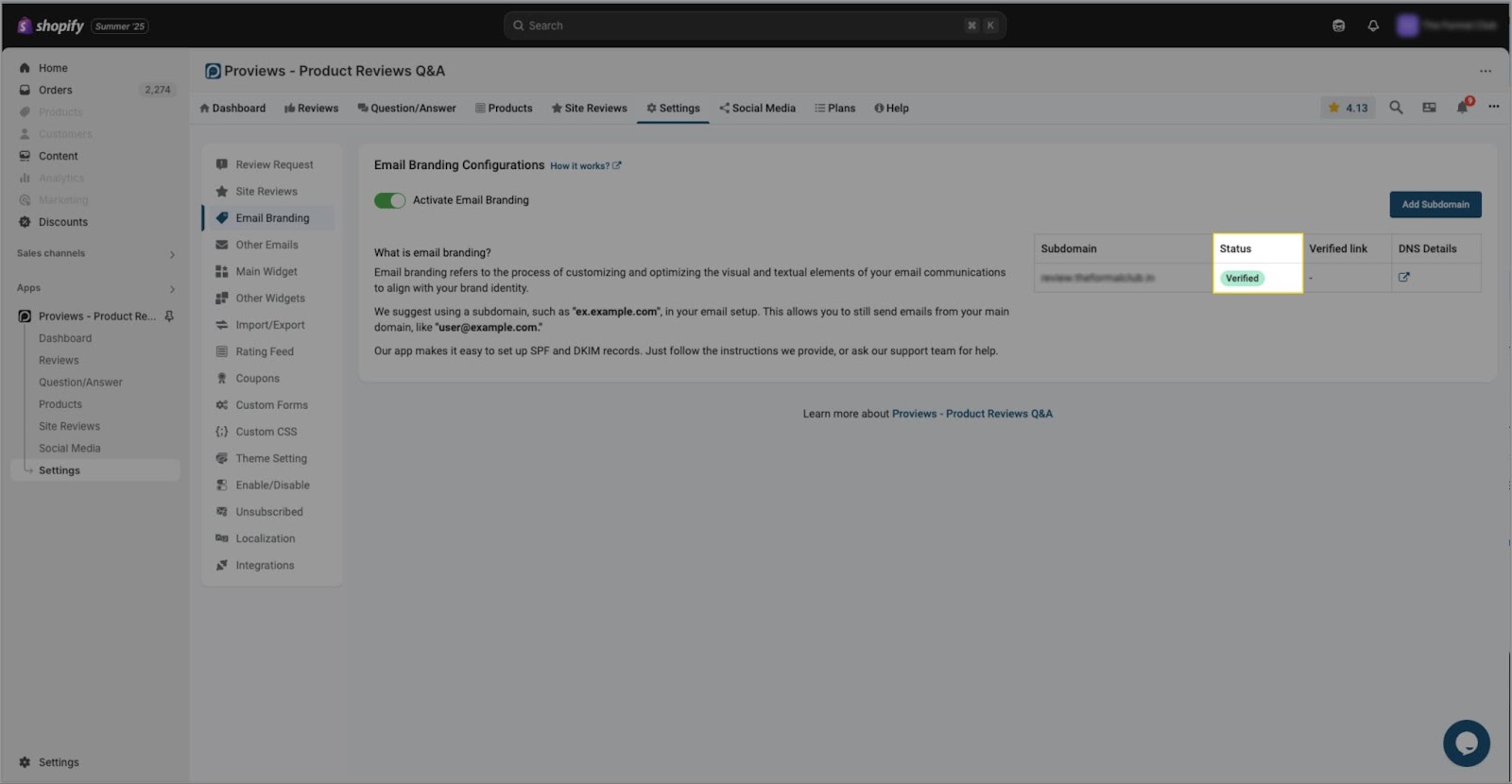This screenshot has height=784, width=1512.
Task: Toggle Activate Email Branding switch
Action: tap(389, 200)
